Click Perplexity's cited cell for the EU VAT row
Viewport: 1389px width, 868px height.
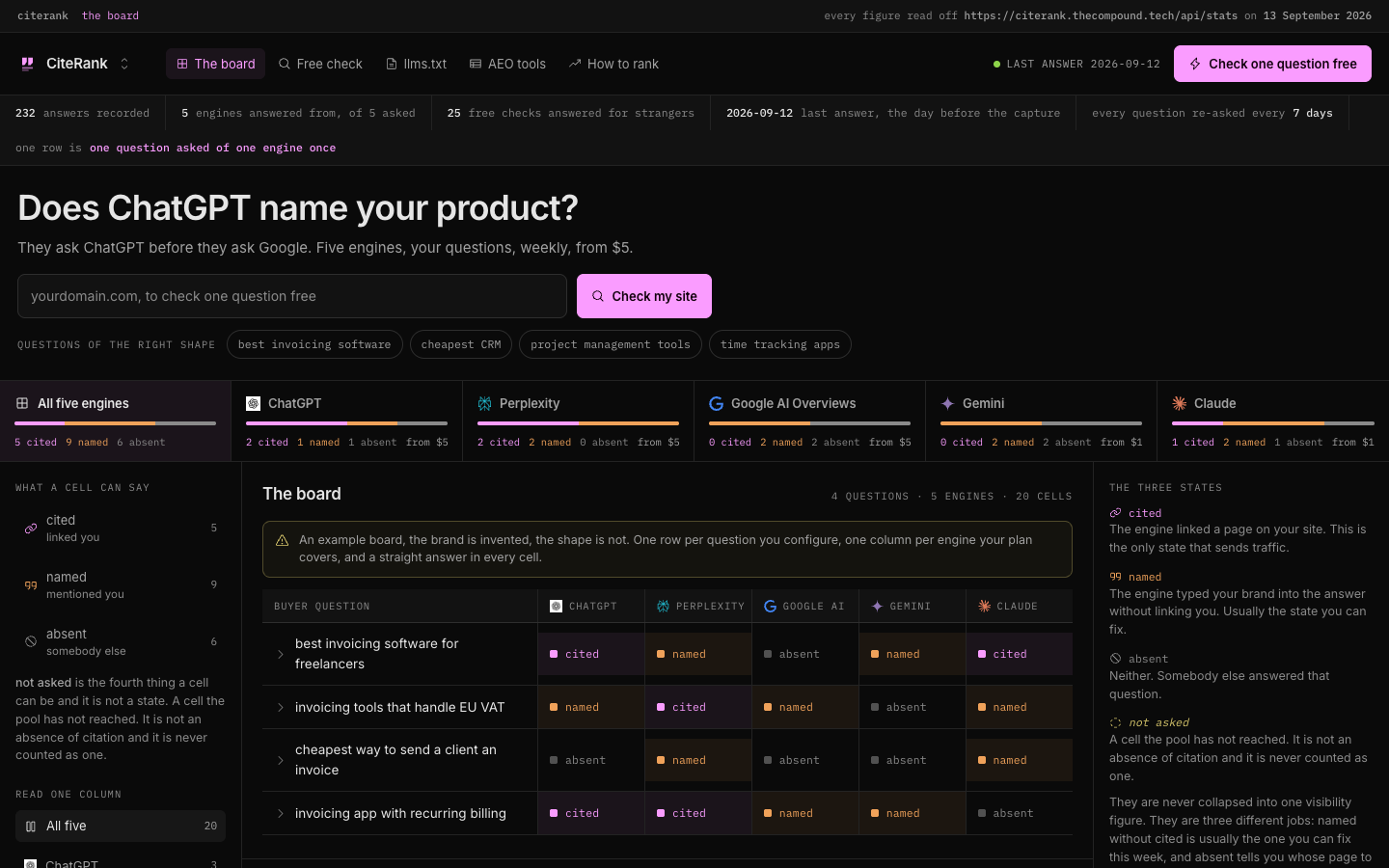click(x=698, y=707)
